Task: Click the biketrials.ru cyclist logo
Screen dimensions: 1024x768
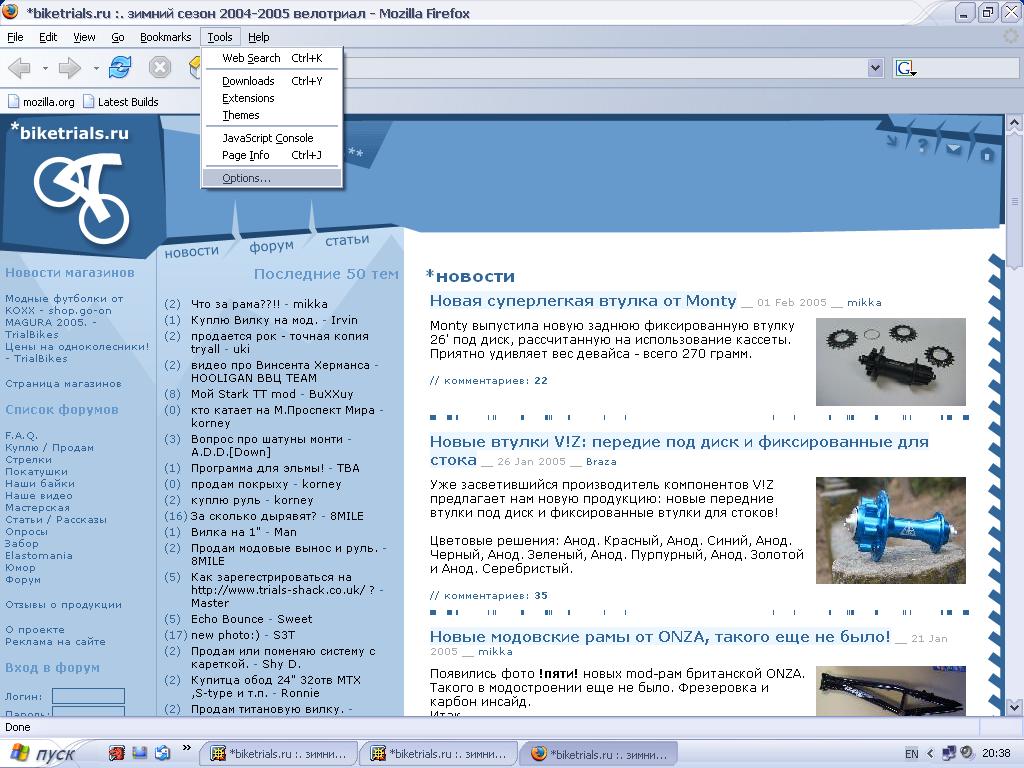Action: coord(82,198)
